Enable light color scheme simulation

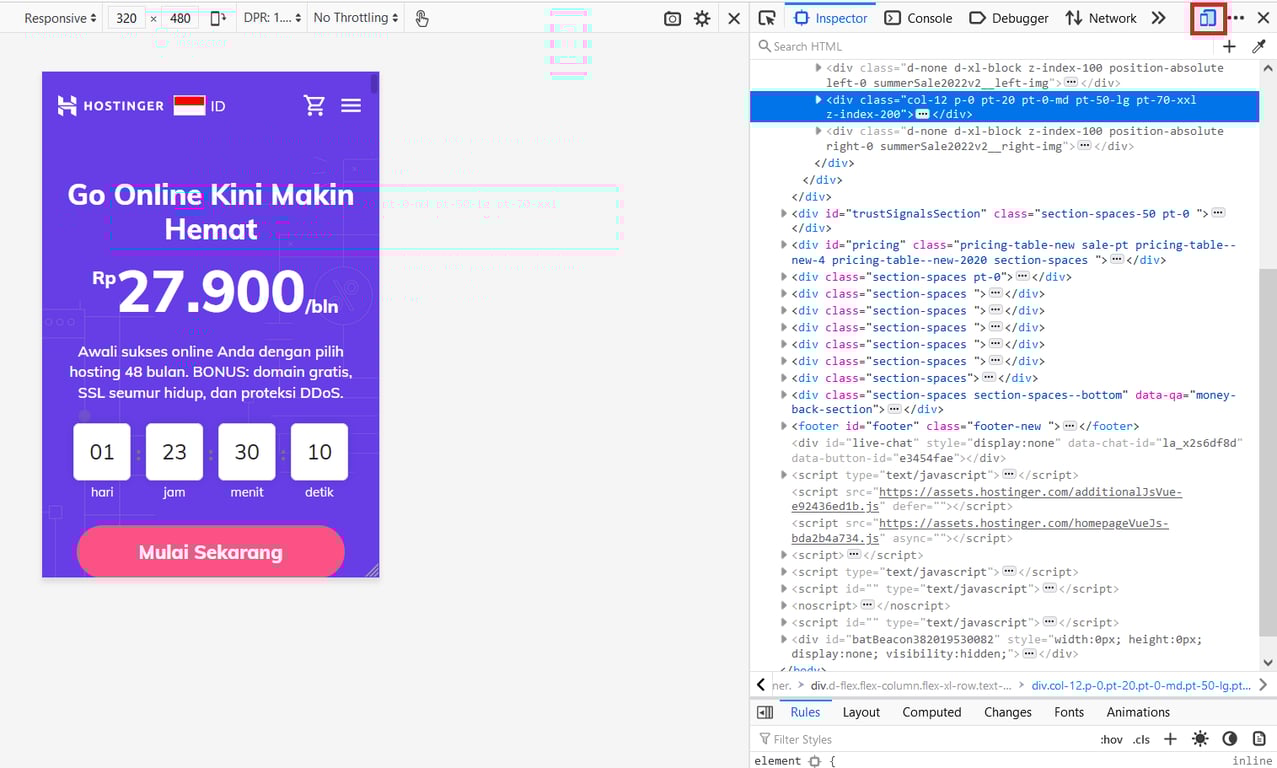[1200, 738]
